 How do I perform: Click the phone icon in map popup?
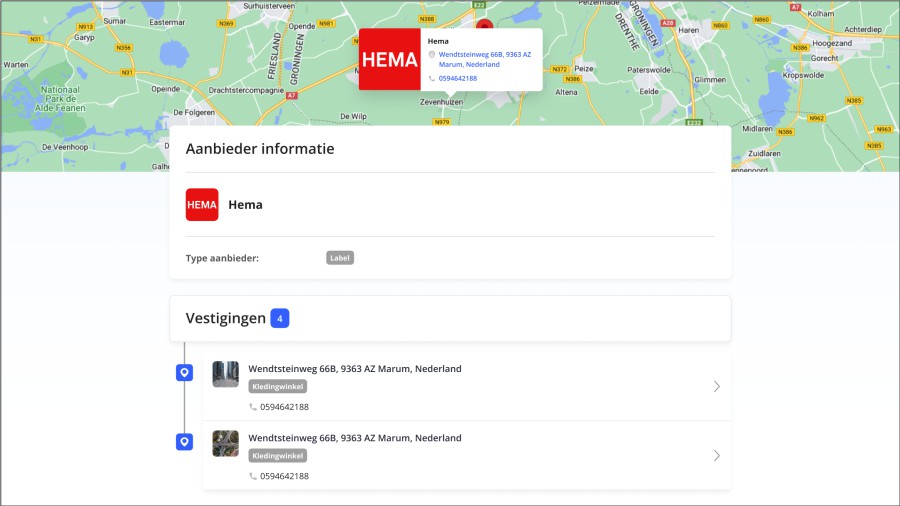click(x=432, y=78)
